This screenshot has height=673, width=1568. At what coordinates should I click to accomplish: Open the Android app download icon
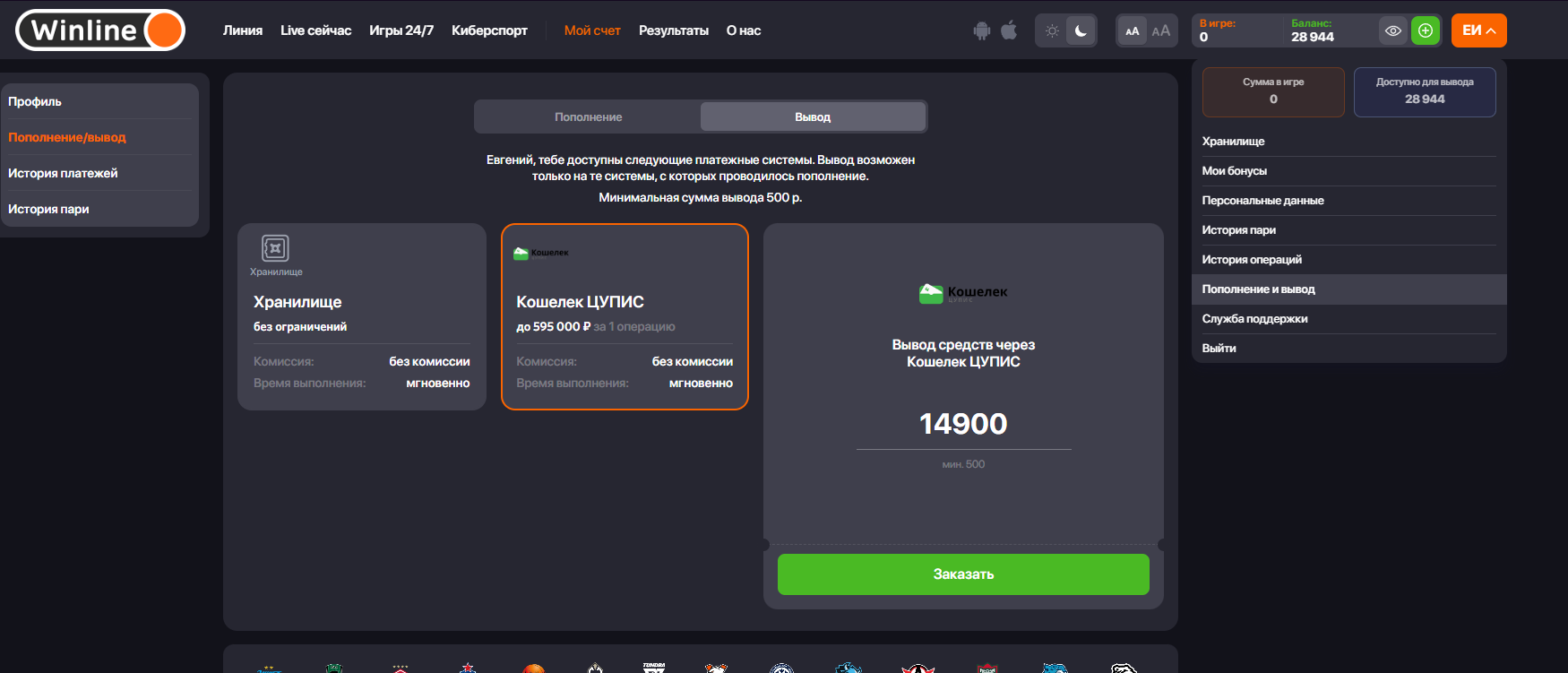(x=982, y=30)
